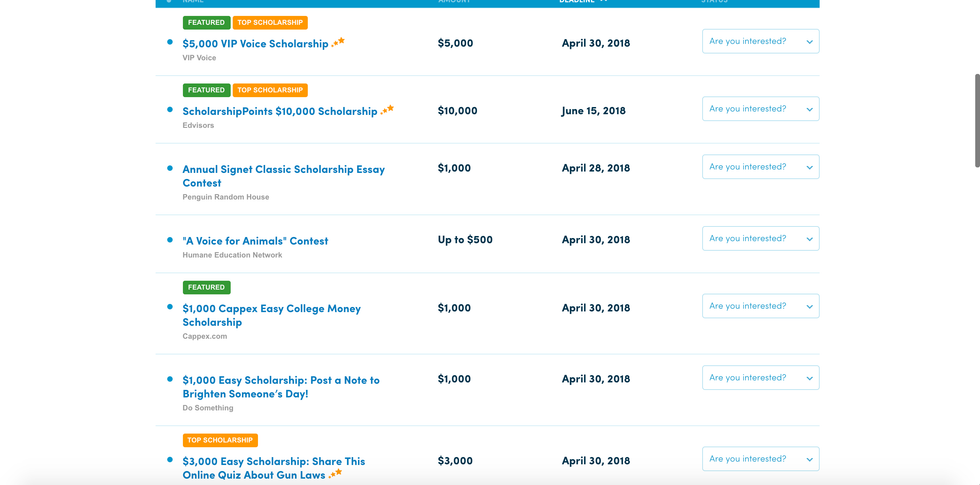Open "Are you interested?" for Signet Classic Essay
Viewport: 980px width, 485px height.
point(760,167)
